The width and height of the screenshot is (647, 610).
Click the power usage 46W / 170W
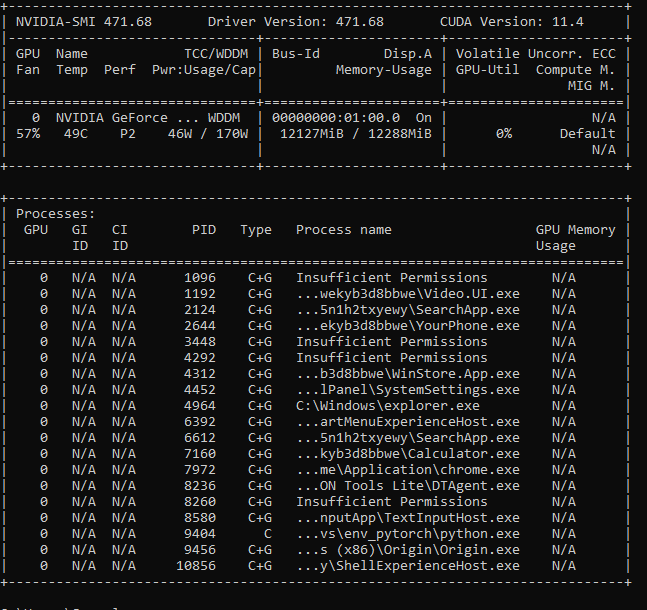point(207,133)
